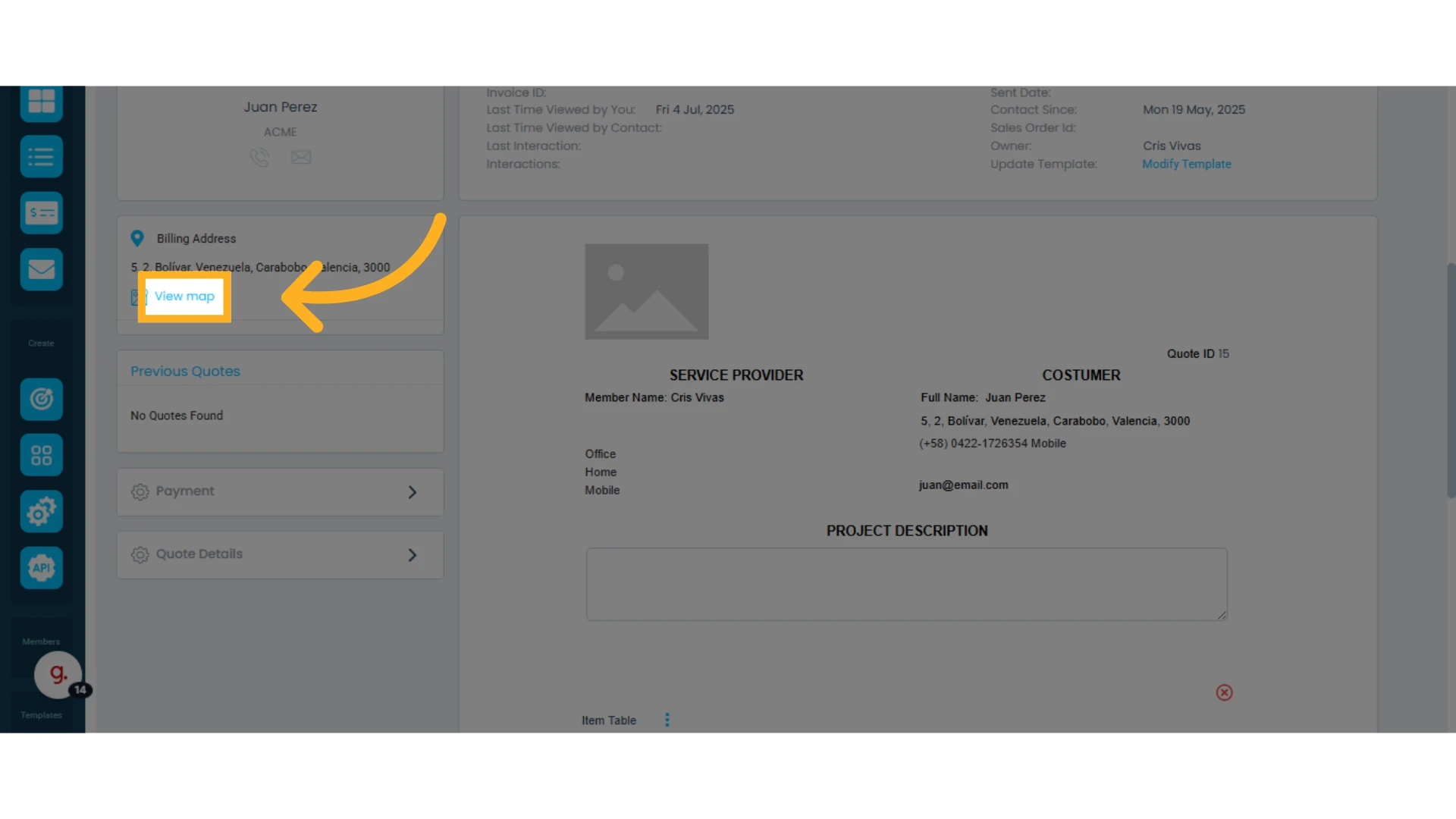Click the company logo image placeholder
Screen dimensions: 1456x819
click(646, 291)
